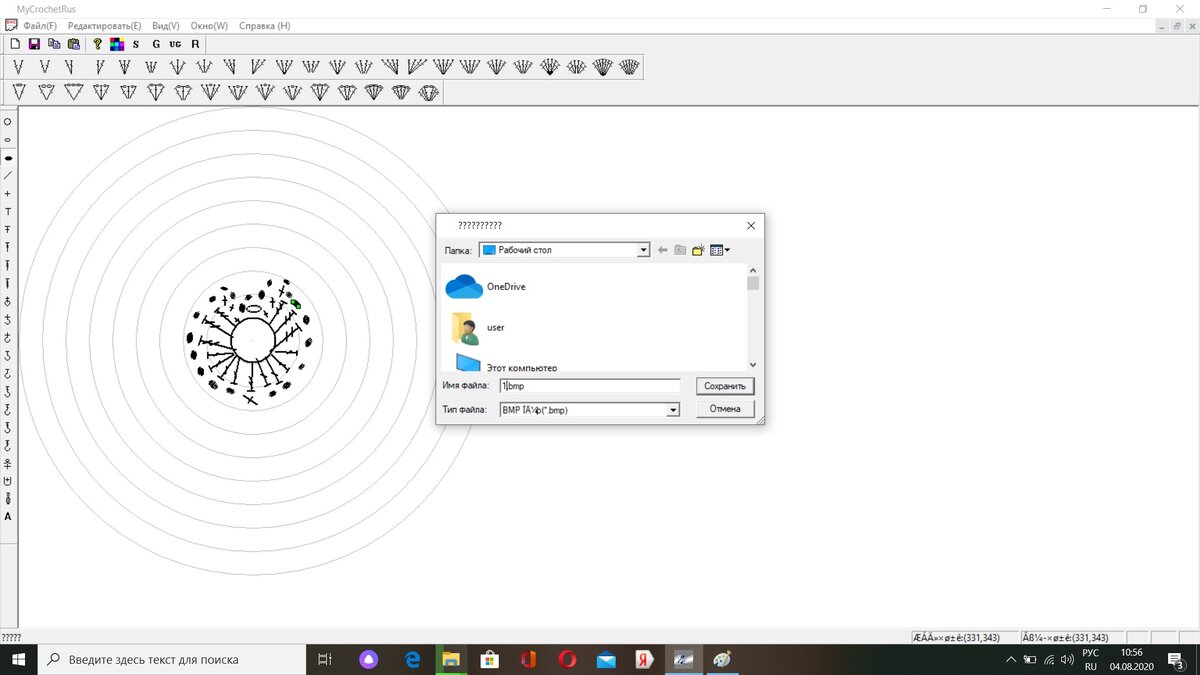Click the R toolbar button

point(195,44)
